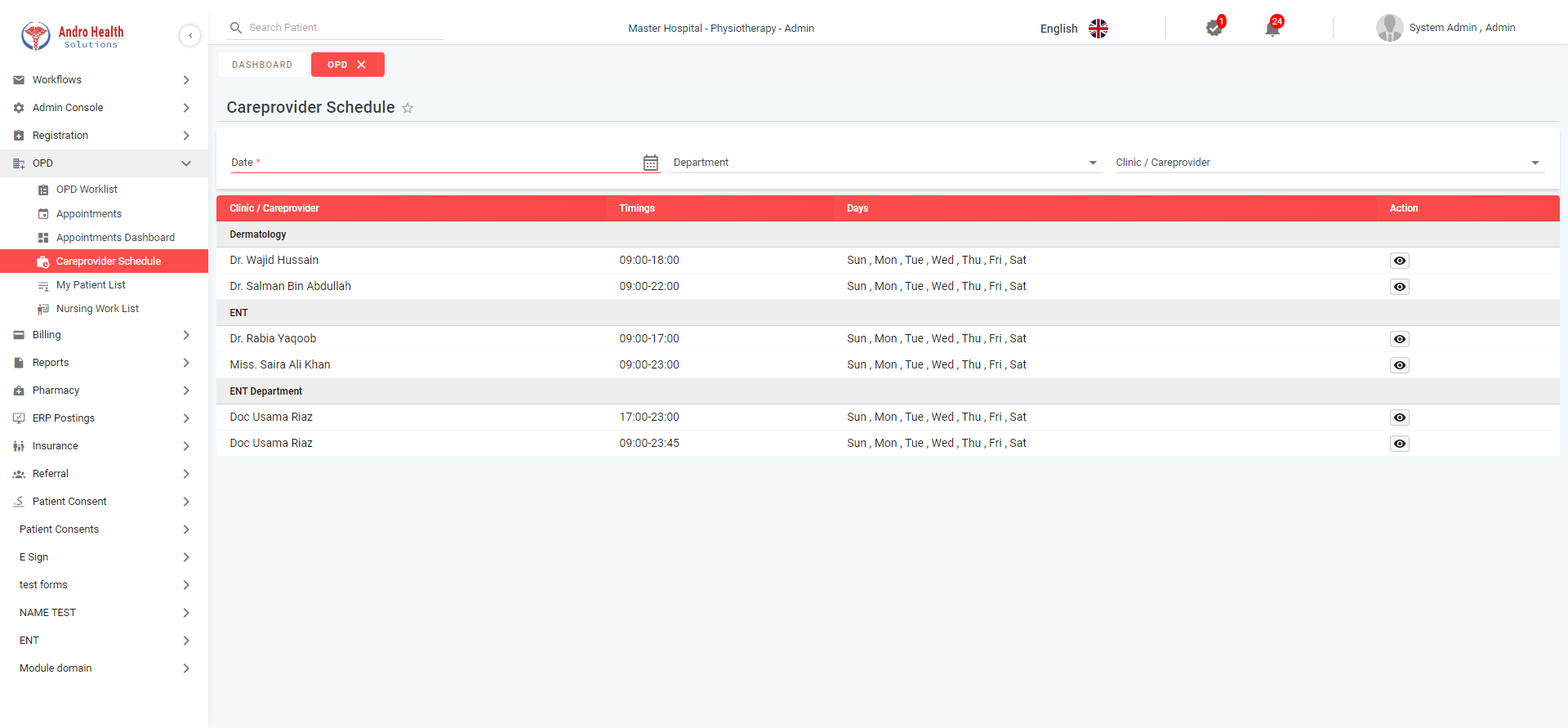Click the Andro Health Solutions logo
Viewport: 1568px width, 728px height.
(x=72, y=36)
